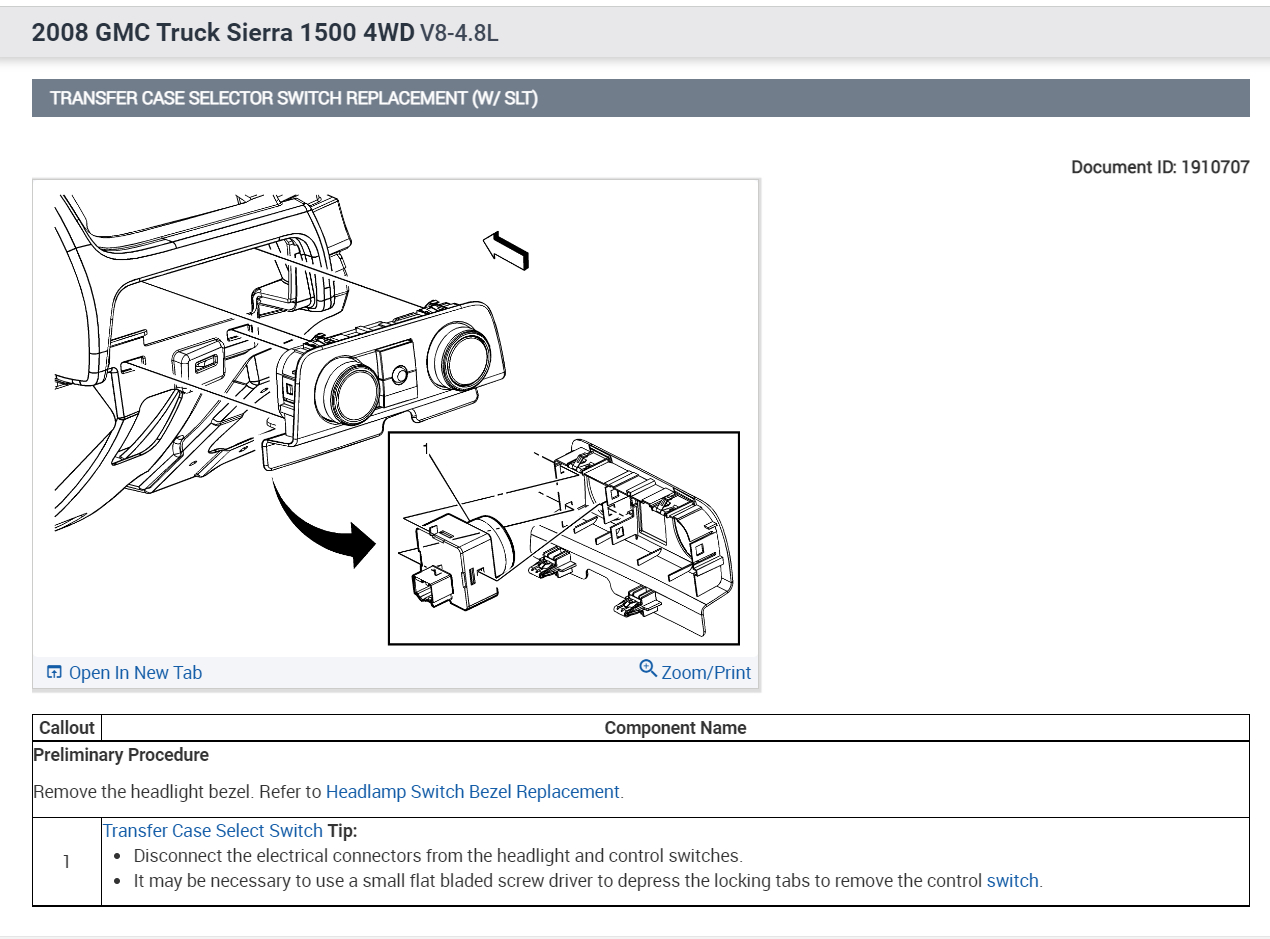Click the Callout column header
The height and width of the screenshot is (939, 1270).
click(67, 728)
